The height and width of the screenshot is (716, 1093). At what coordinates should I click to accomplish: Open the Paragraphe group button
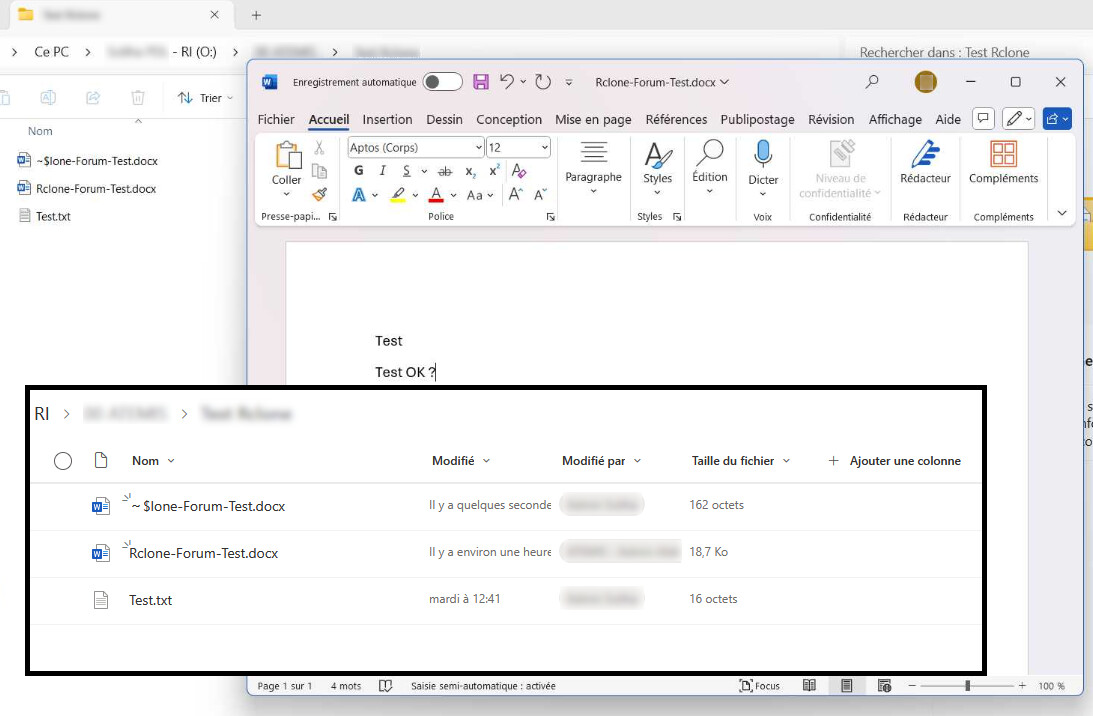point(593,167)
